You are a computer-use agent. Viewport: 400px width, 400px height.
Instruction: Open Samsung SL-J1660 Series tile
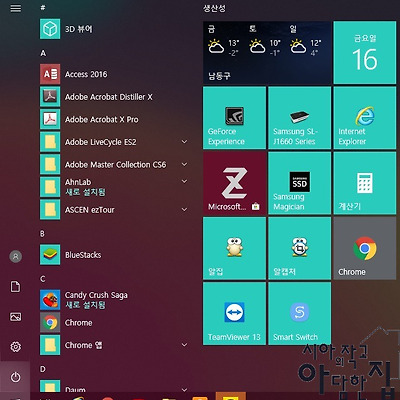click(x=300, y=118)
